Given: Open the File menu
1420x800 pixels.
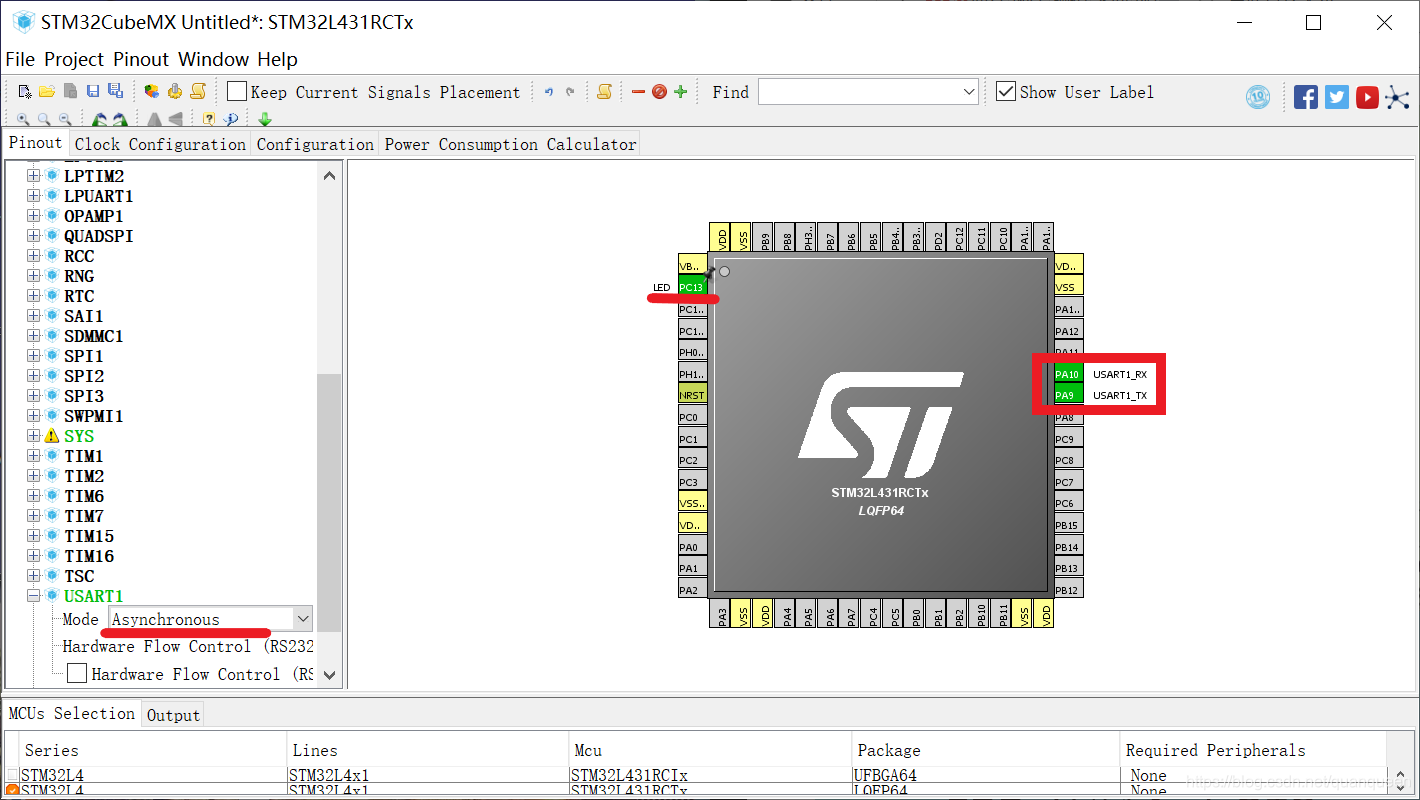Looking at the screenshot, I should (20, 59).
